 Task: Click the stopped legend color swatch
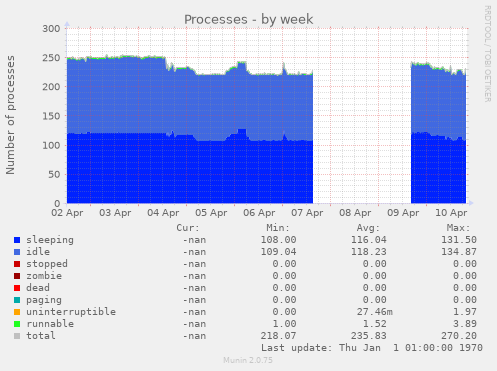click(x=17, y=264)
